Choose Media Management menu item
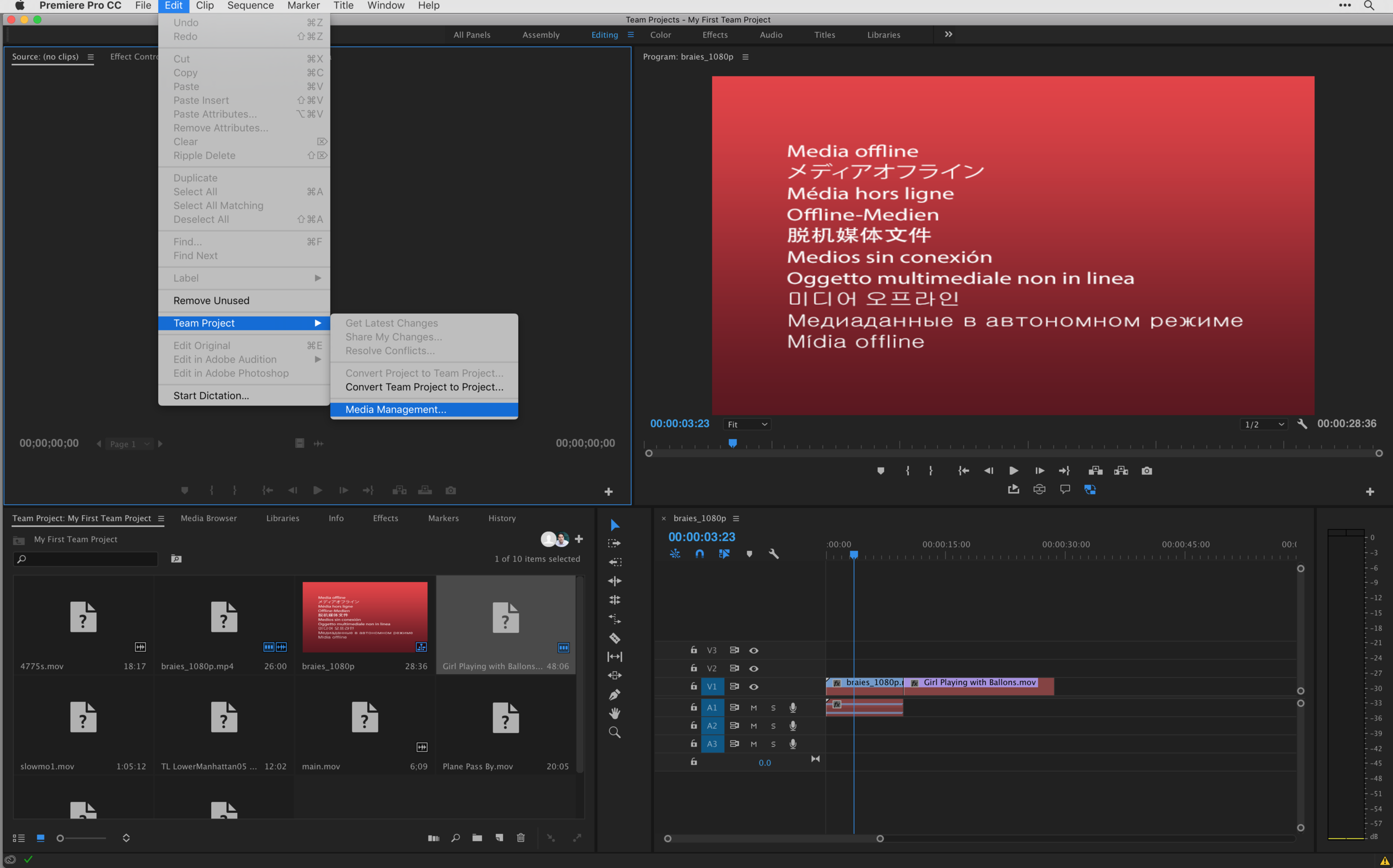Image resolution: width=1393 pixels, height=868 pixels. tap(424, 409)
